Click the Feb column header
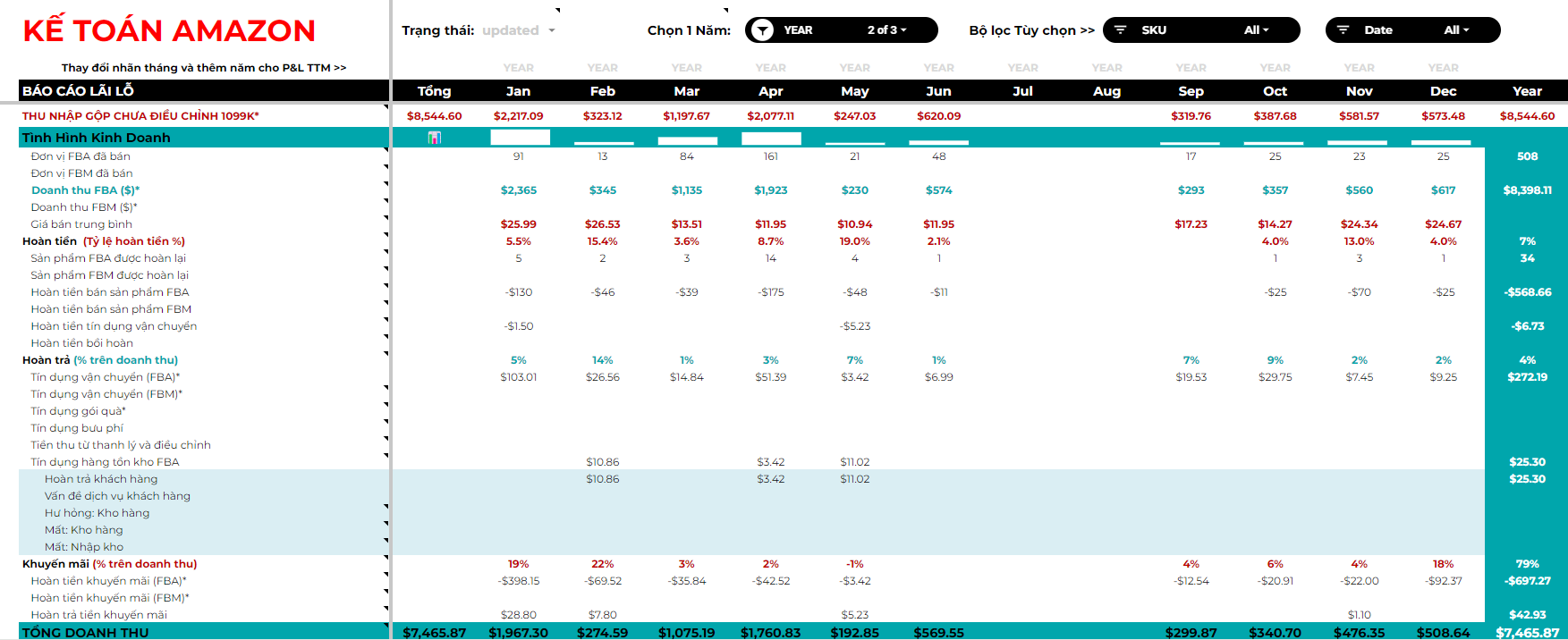The image size is (1568, 640). pos(603,91)
